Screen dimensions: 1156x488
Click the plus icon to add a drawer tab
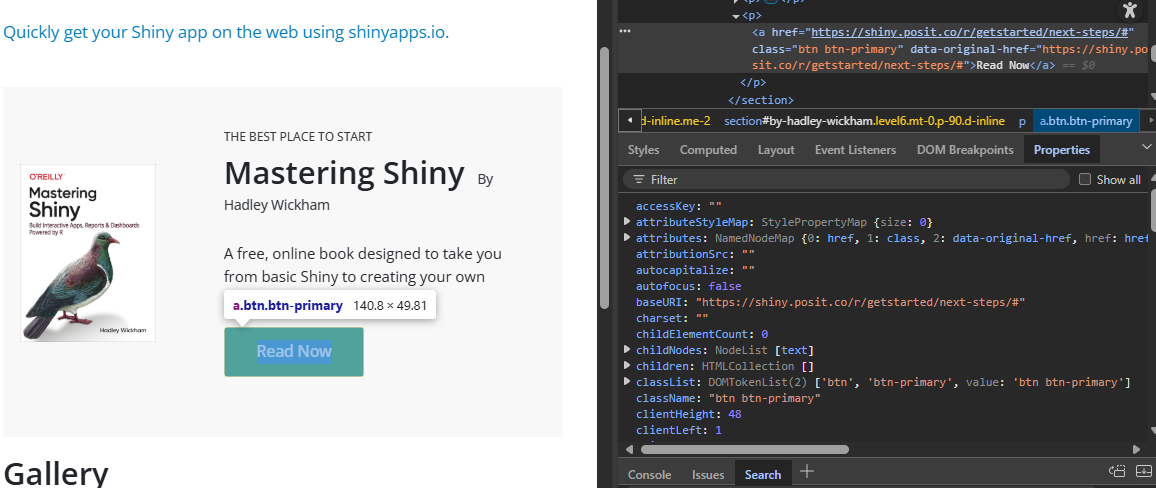click(807, 471)
